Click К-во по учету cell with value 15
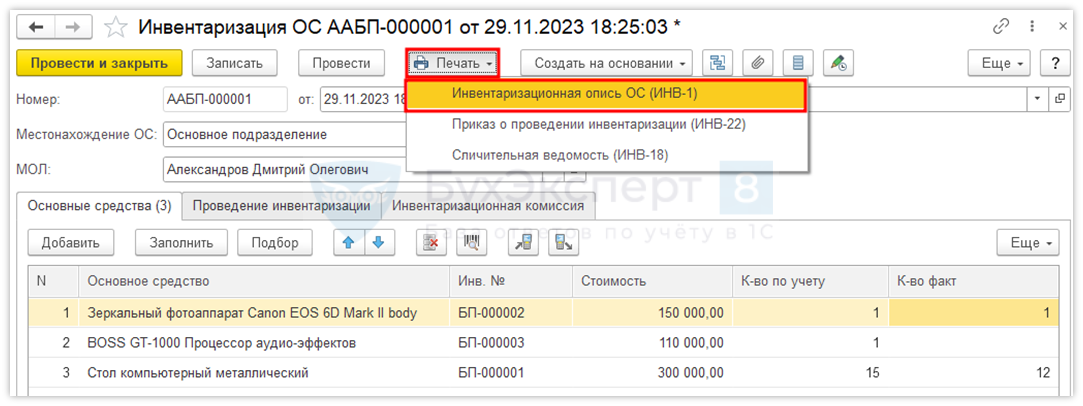 [x=809, y=374]
